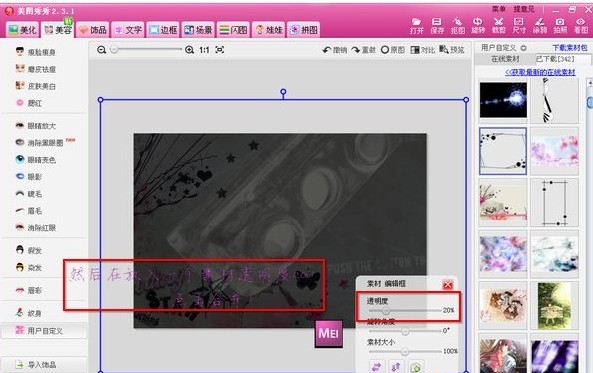593x373 pixels.
Task: Undo with the 撤销 button
Action: point(335,50)
